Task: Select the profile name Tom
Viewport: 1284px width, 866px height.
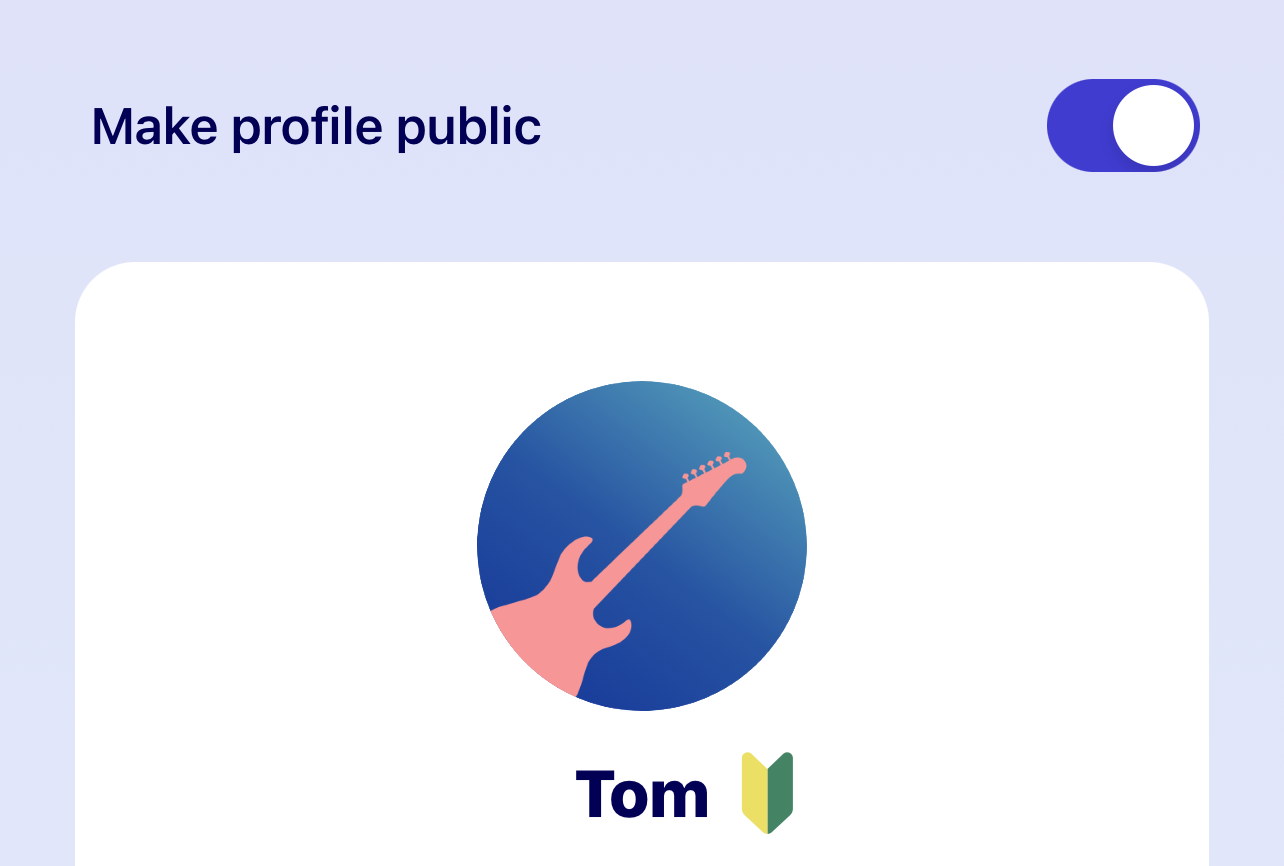Action: pyautogui.click(x=642, y=795)
